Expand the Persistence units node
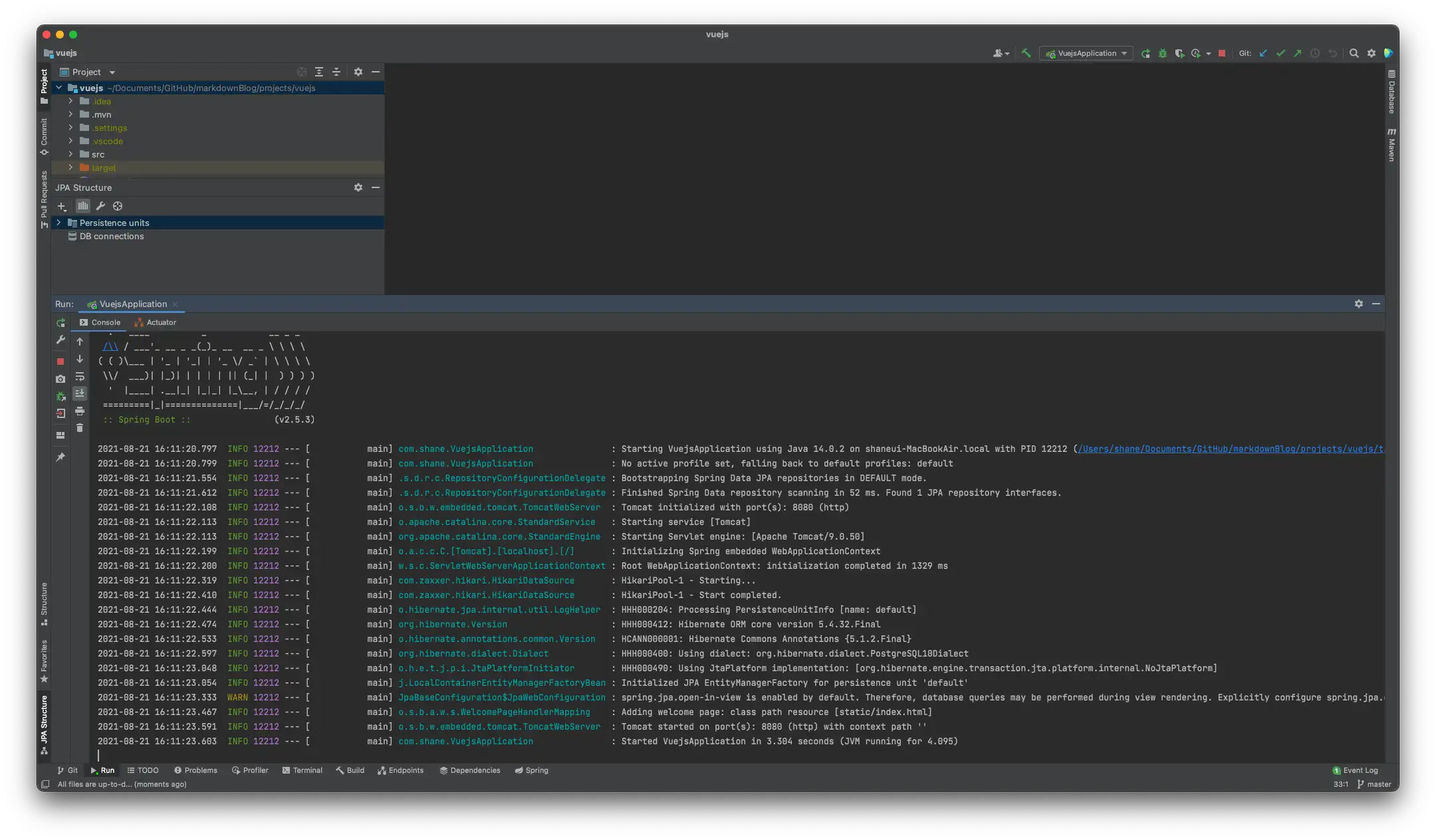Viewport: 1436px width, 840px height. coord(59,223)
